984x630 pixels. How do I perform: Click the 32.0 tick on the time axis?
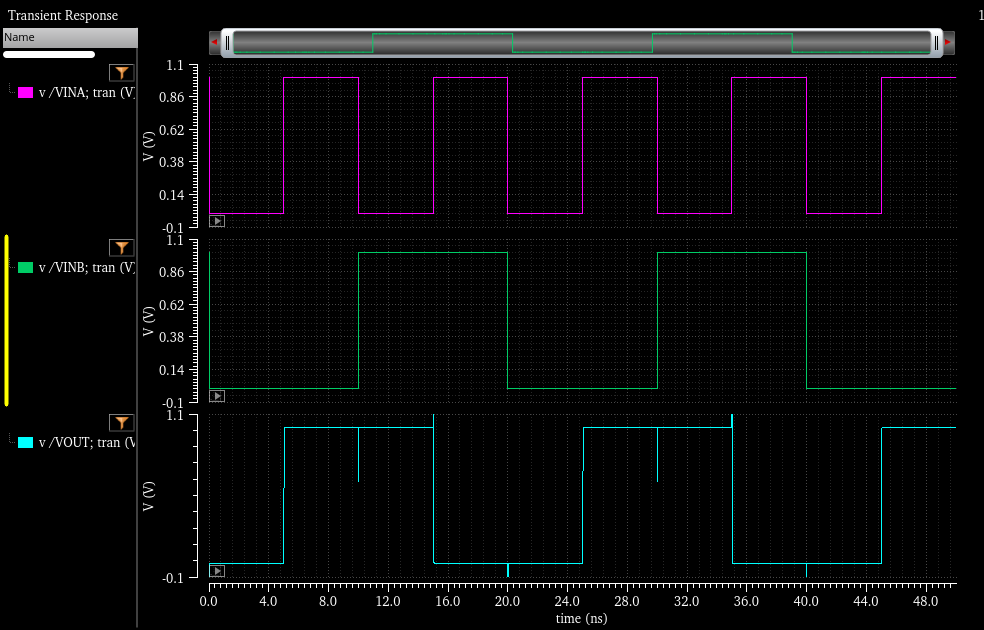[x=687, y=601]
